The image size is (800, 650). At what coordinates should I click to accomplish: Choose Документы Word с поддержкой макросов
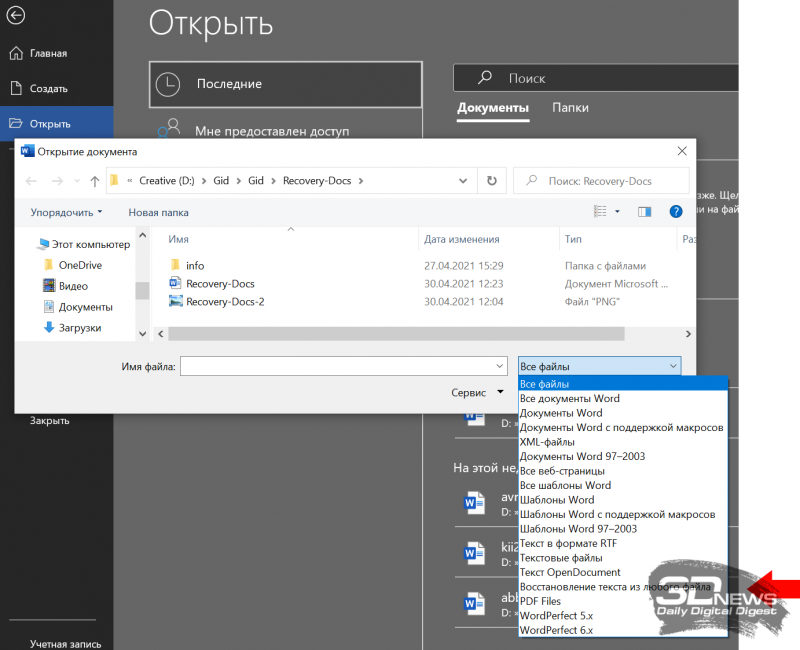623,428
